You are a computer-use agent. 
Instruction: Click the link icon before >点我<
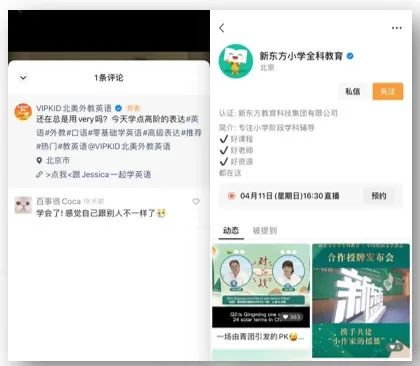(39, 174)
